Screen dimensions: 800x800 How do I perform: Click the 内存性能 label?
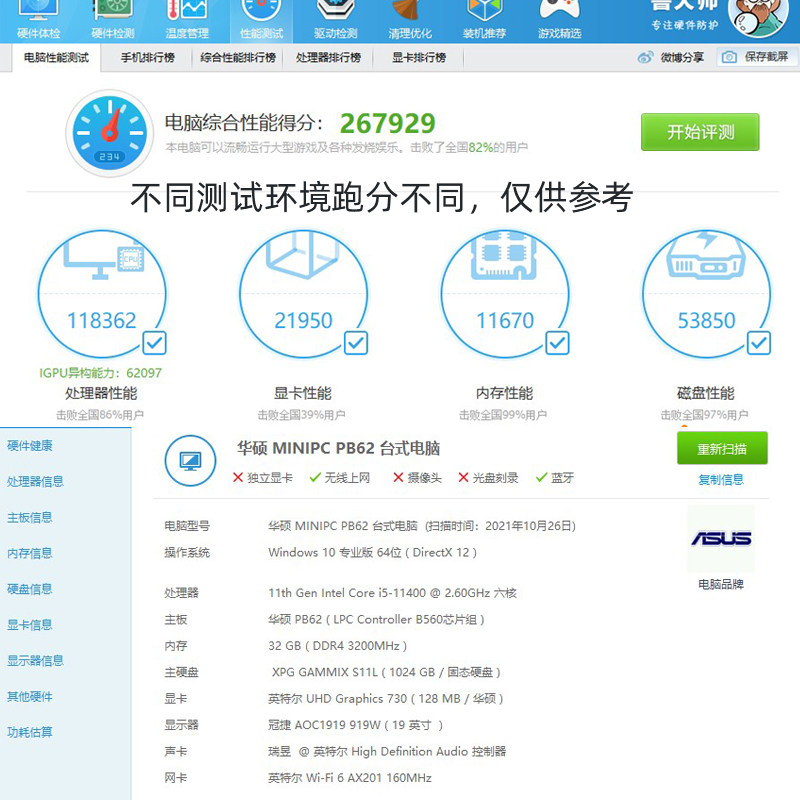tap(504, 393)
